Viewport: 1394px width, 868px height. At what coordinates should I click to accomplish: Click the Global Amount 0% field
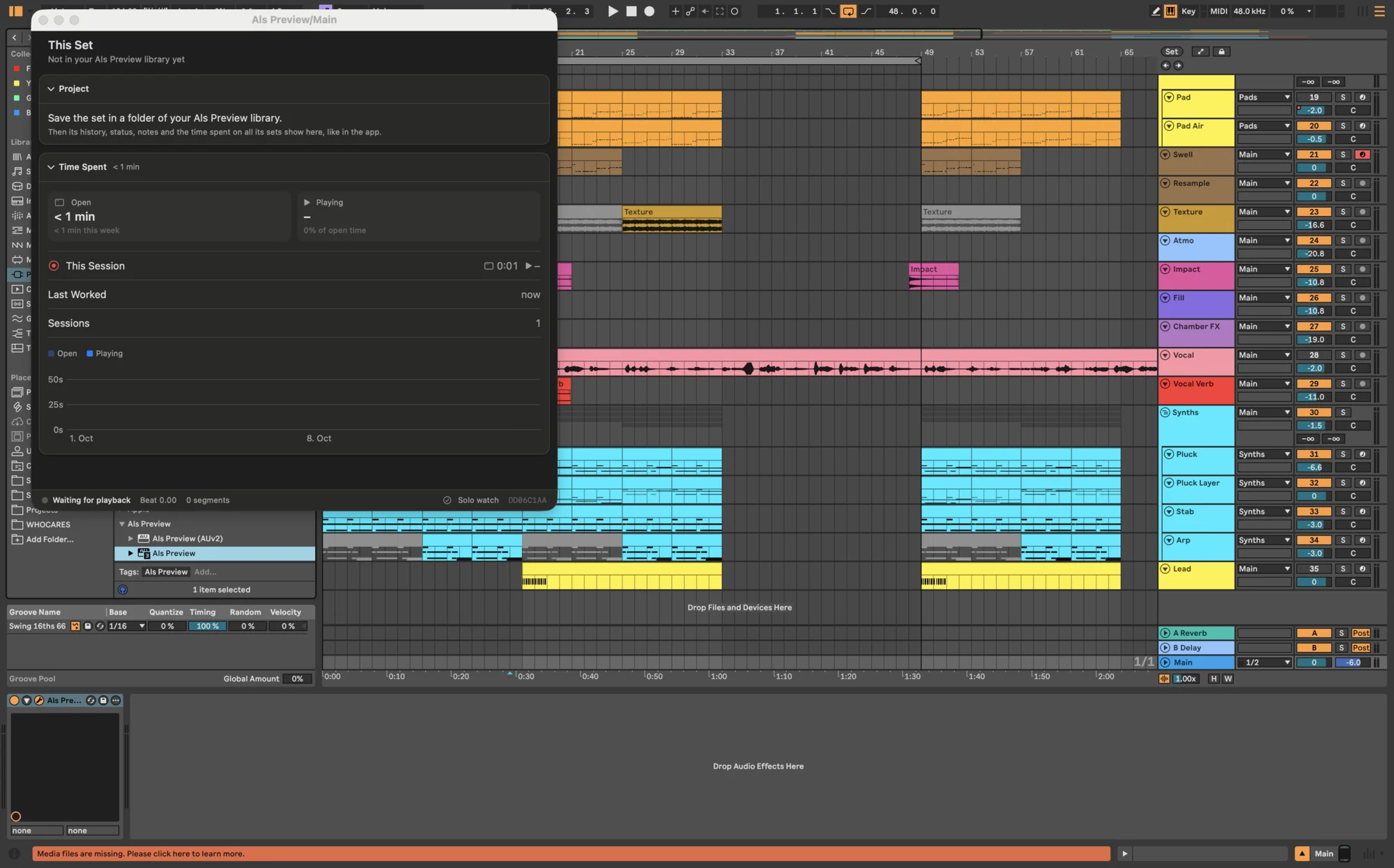pyautogui.click(x=298, y=679)
